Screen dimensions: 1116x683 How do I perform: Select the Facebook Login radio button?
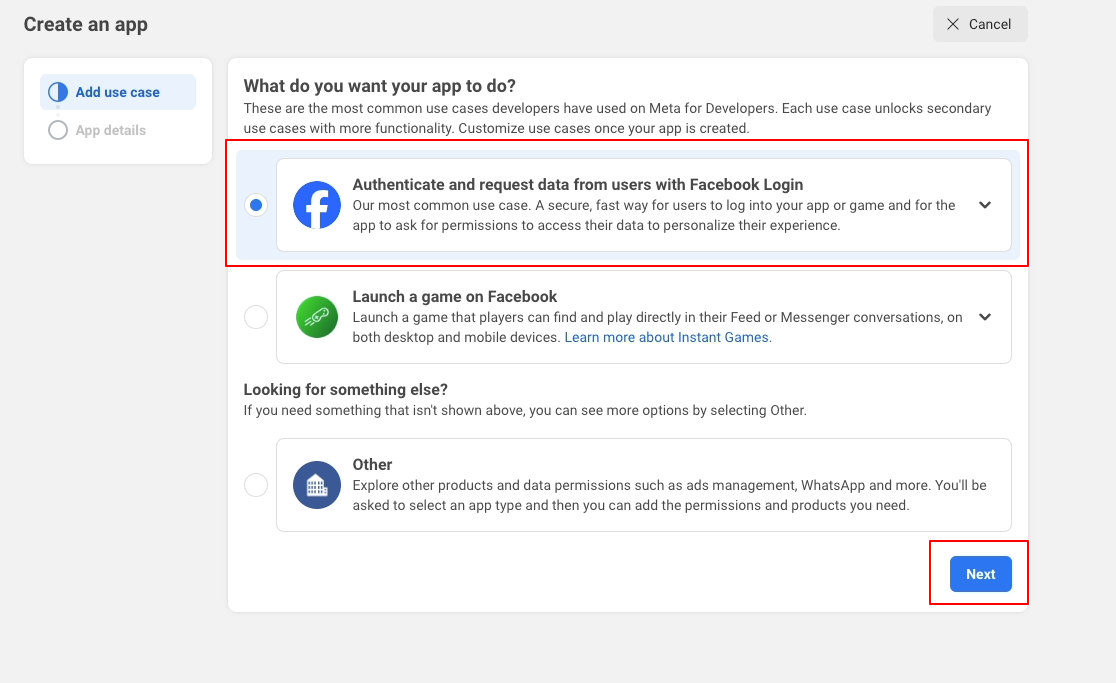256,205
